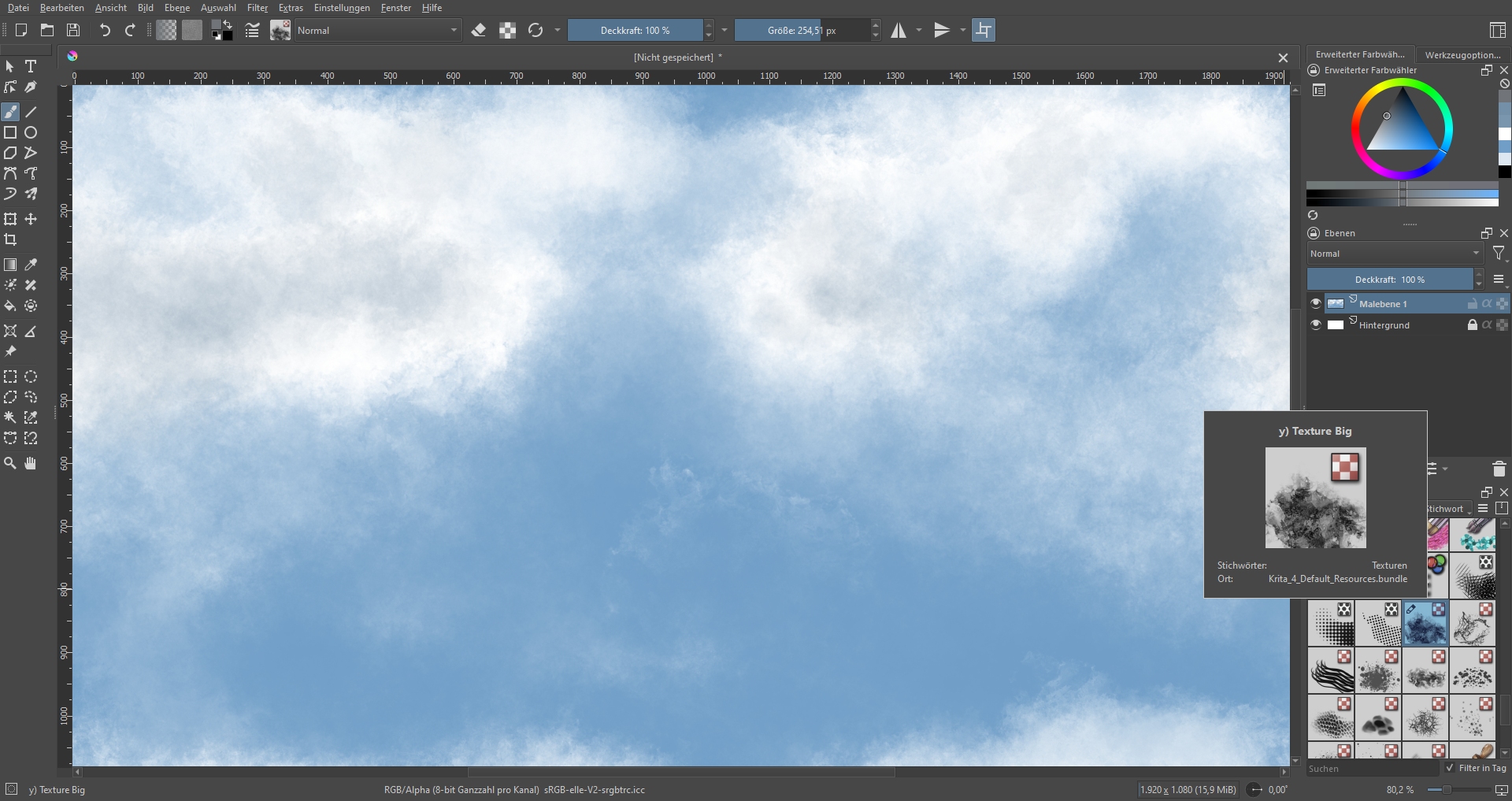Open an existing file
The width and height of the screenshot is (1512, 801).
coord(47,30)
